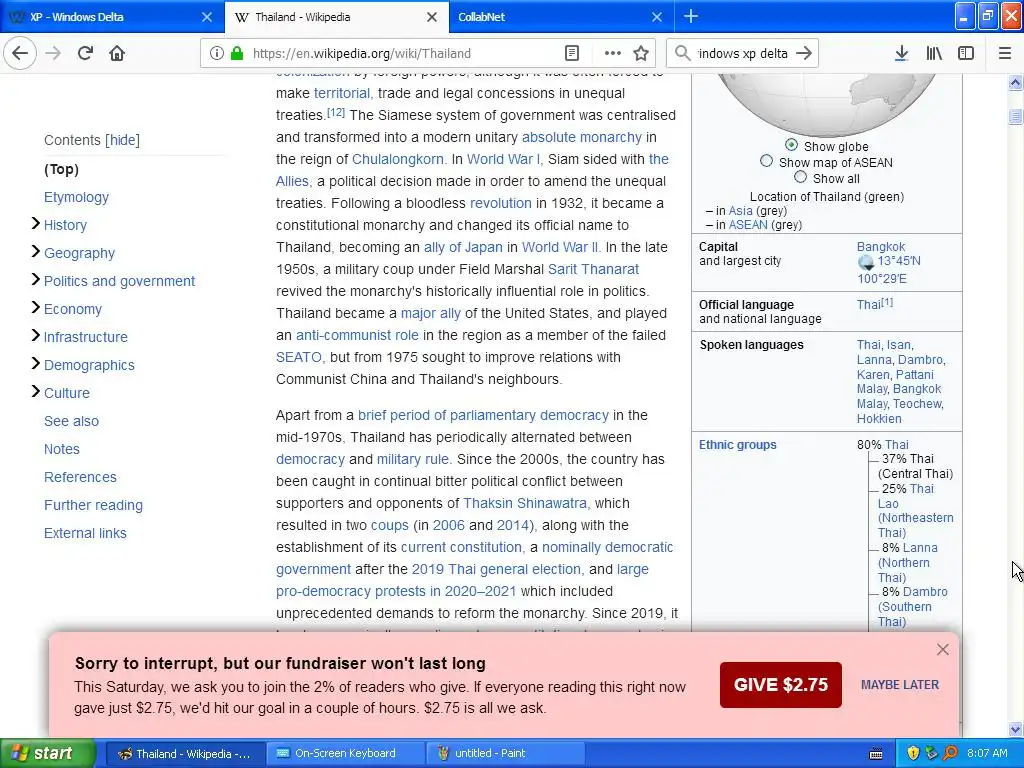Screen dimensions: 1024x768
Task: Go back with the browser back arrow
Action: (20, 54)
